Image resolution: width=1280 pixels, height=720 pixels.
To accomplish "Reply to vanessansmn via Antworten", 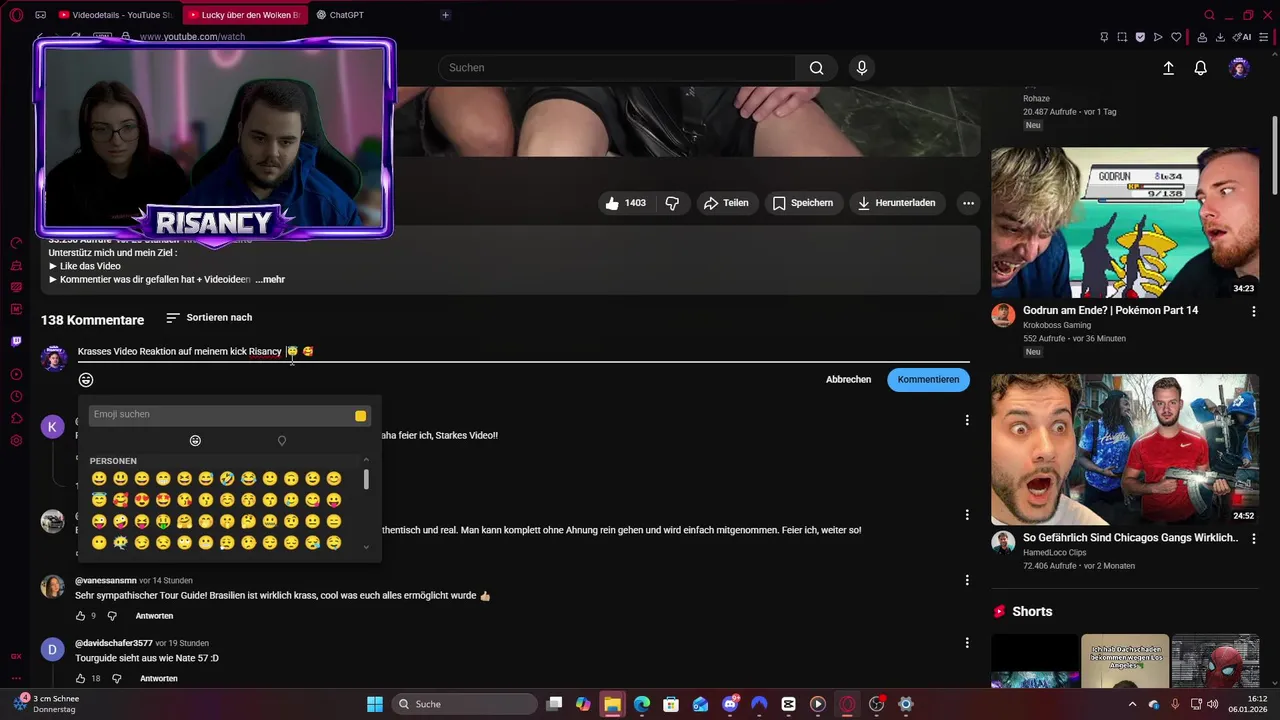I will coord(154,616).
